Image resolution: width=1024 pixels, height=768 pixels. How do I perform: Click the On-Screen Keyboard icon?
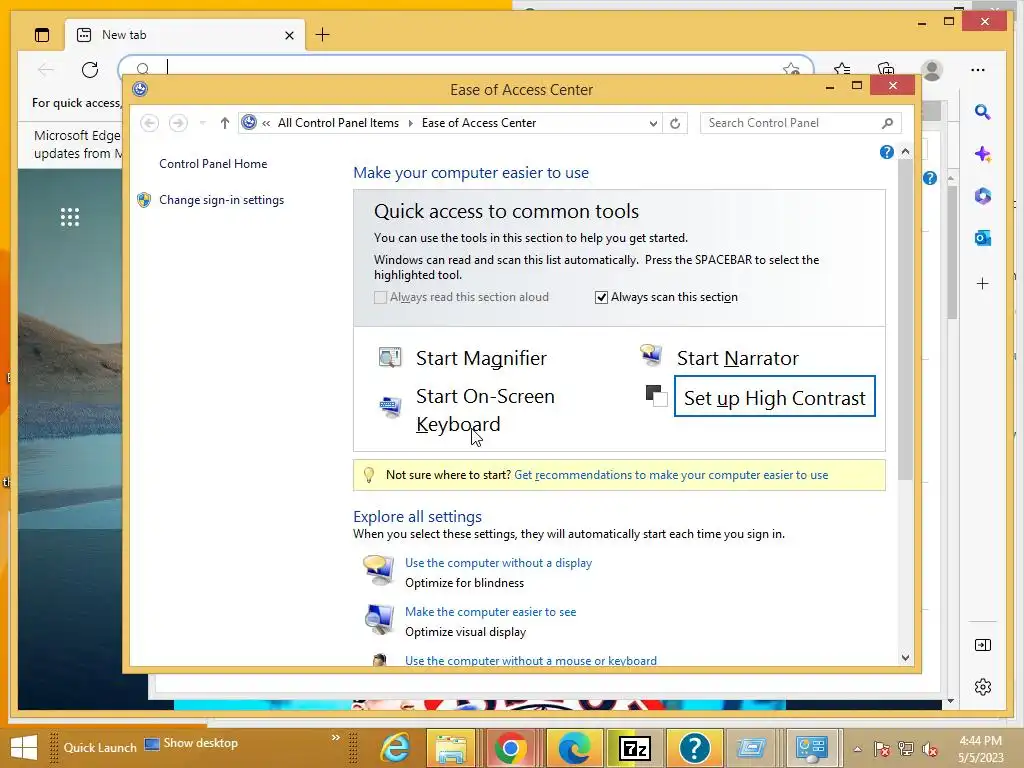[390, 406]
